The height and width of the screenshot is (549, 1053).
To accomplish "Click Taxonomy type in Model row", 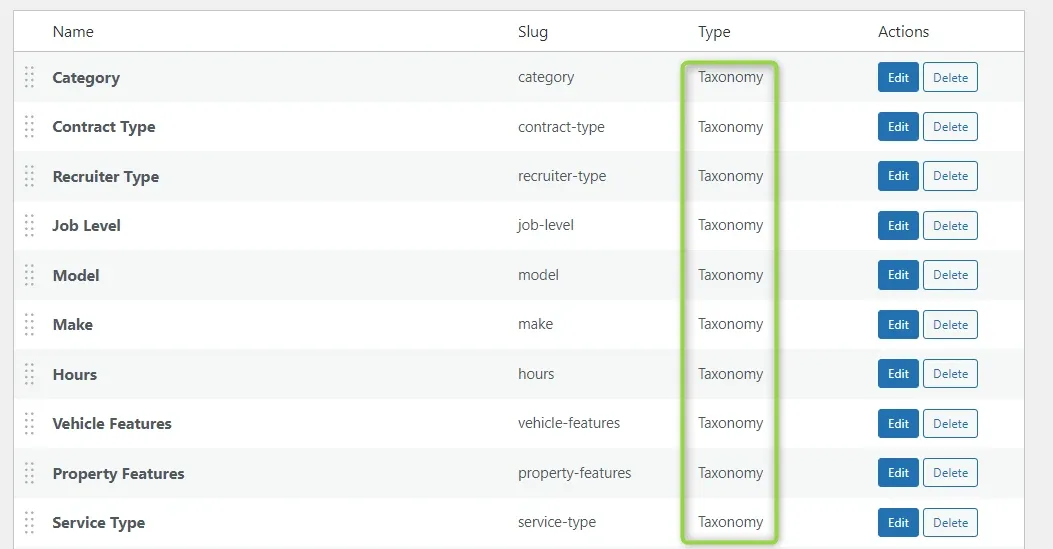I will [x=730, y=275].
